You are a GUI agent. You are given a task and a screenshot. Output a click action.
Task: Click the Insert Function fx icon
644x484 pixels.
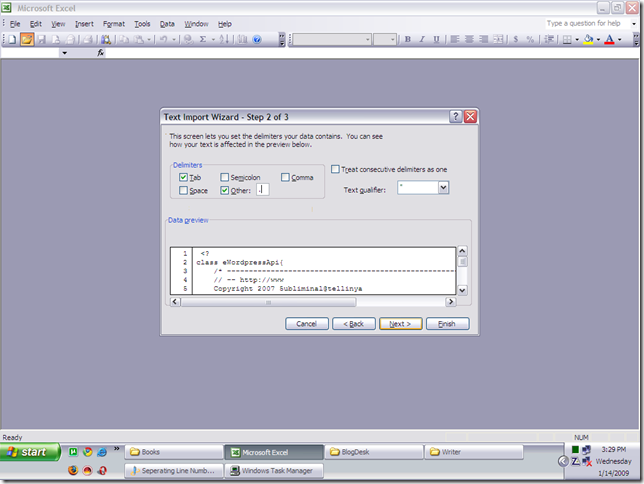101,53
